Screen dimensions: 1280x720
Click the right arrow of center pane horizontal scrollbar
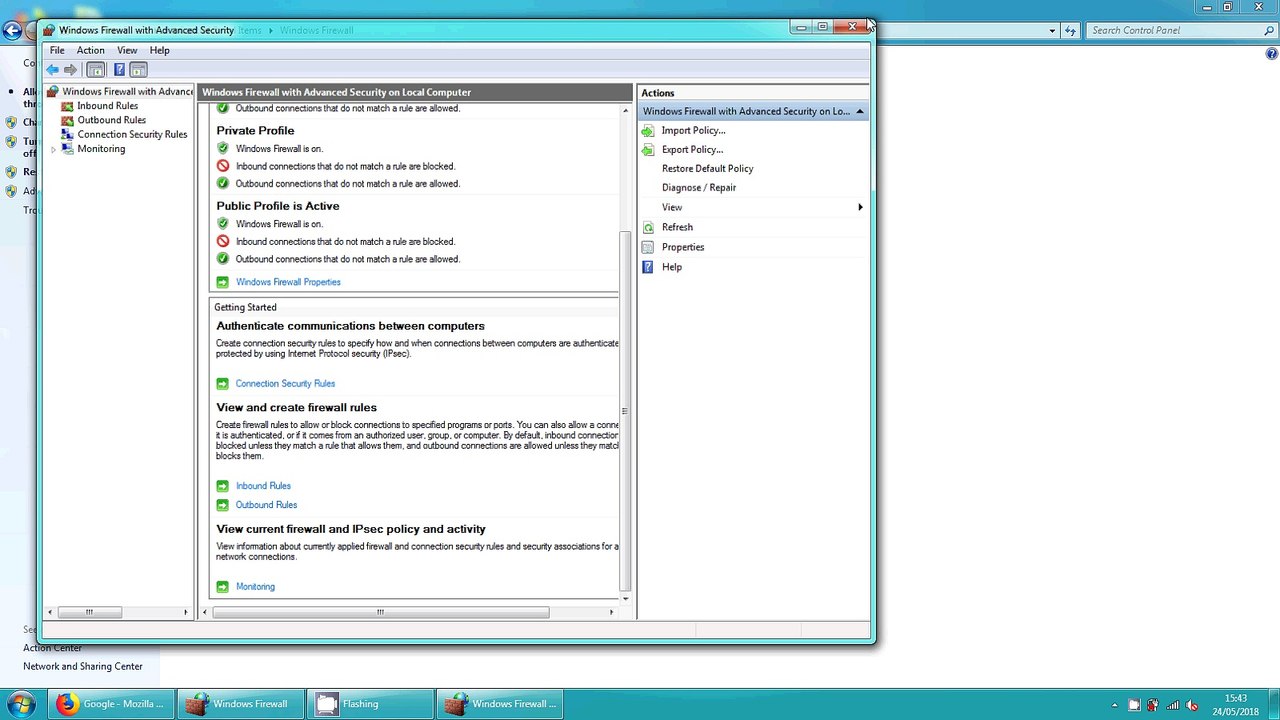pos(611,612)
